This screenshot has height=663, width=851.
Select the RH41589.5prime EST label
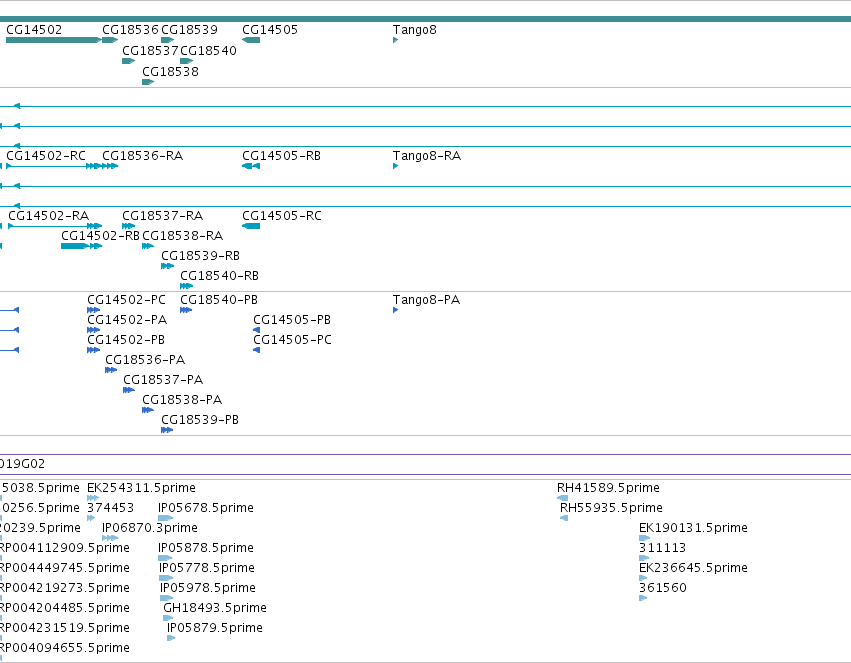tap(608, 488)
